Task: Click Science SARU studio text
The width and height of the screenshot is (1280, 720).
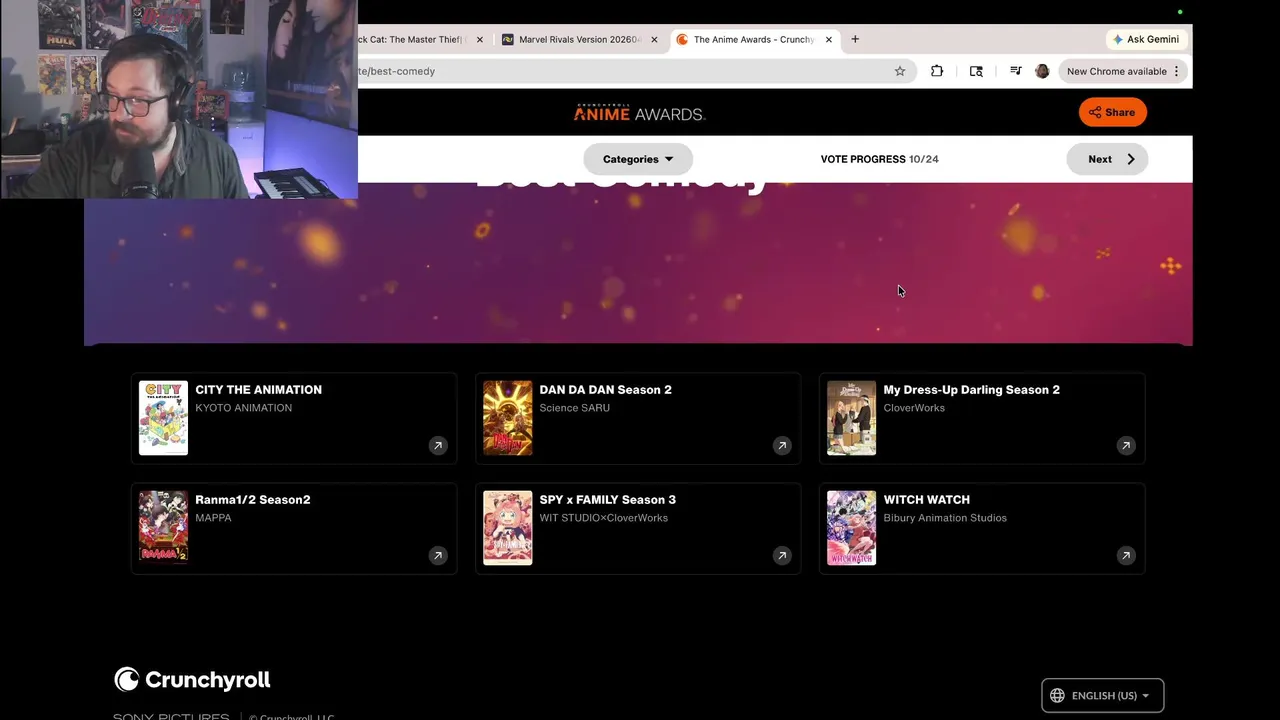Action: (x=574, y=408)
